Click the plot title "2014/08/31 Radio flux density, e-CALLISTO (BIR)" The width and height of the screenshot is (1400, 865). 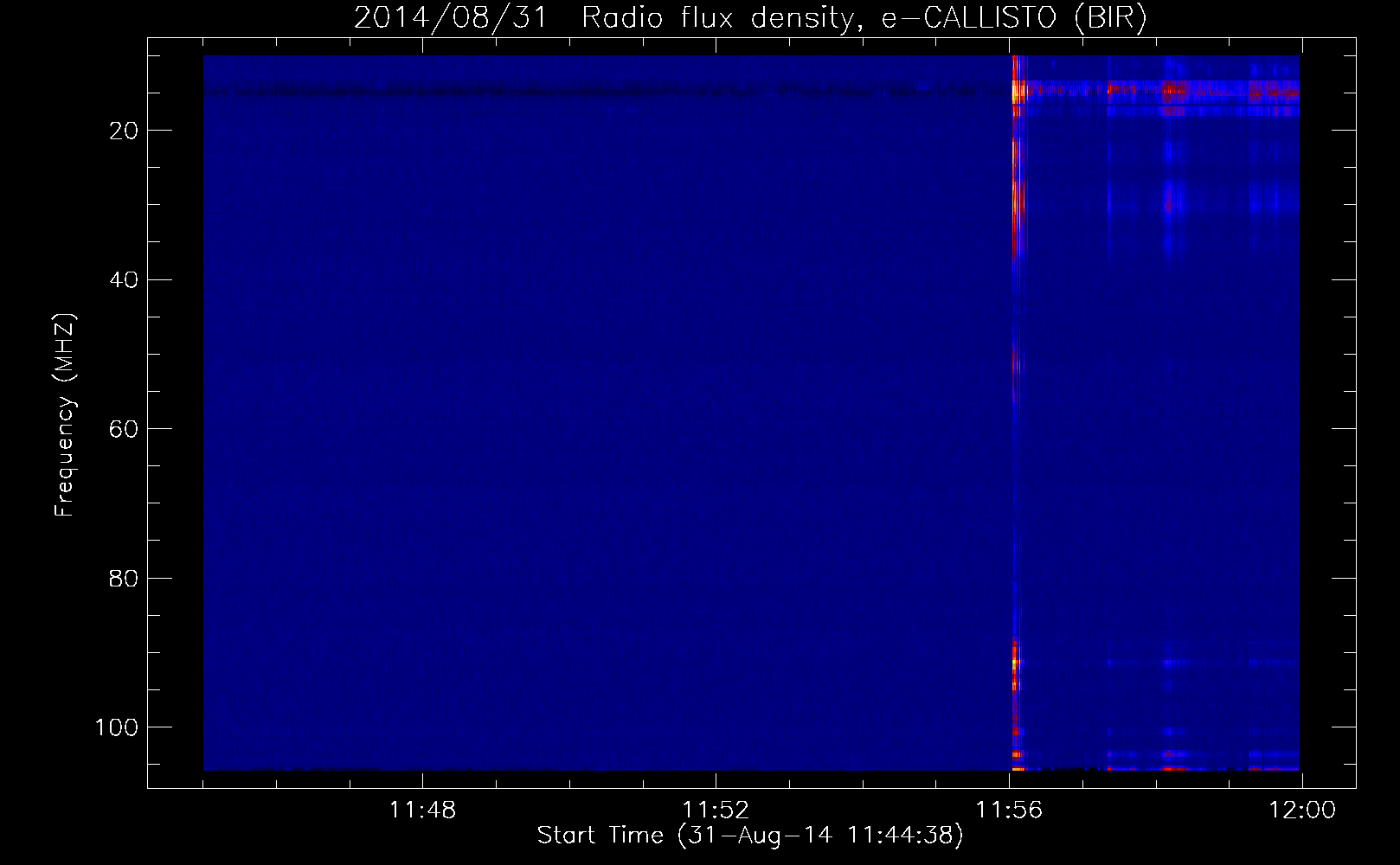click(x=750, y=17)
